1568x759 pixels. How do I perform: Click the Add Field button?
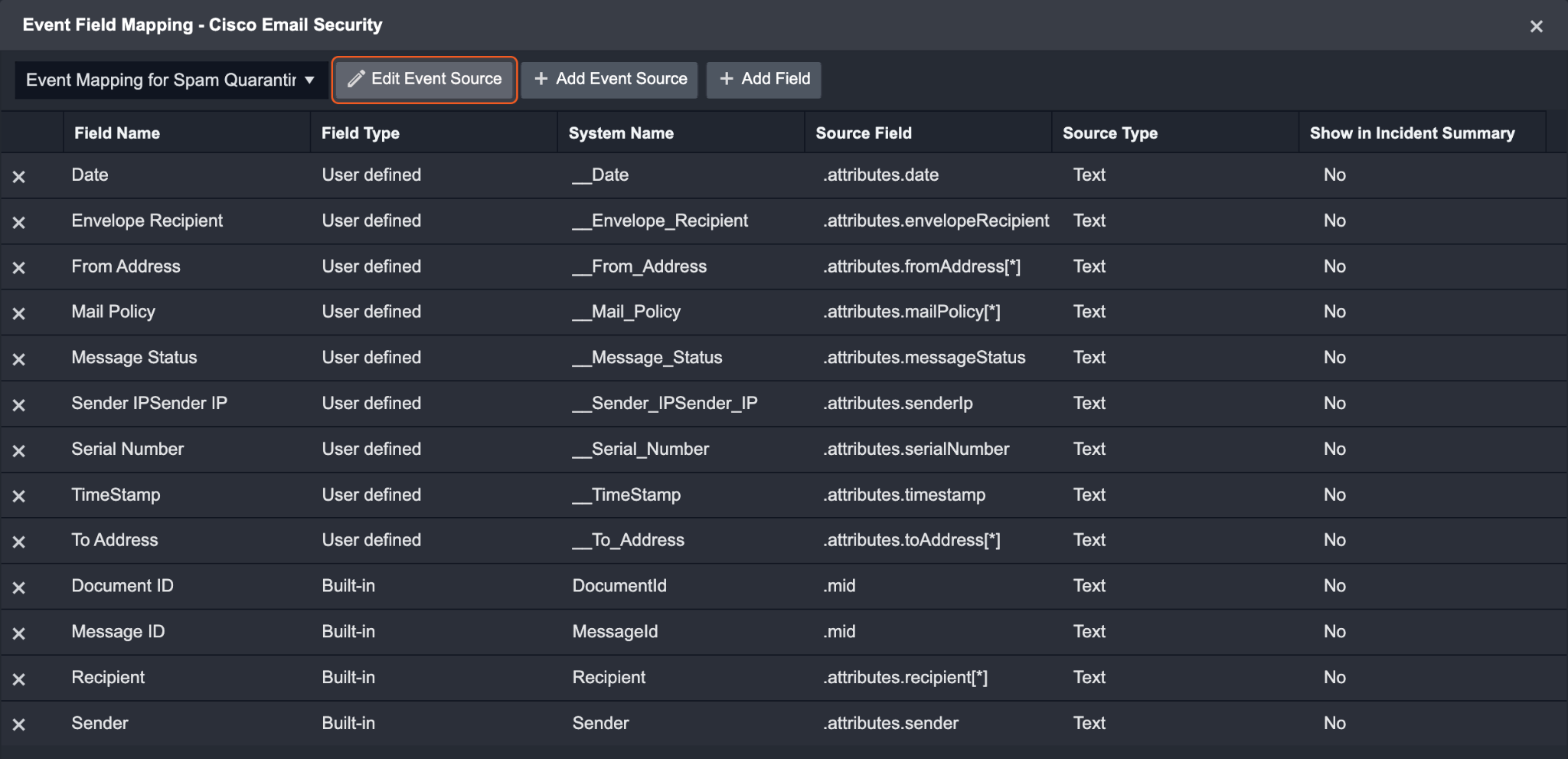[x=764, y=79]
